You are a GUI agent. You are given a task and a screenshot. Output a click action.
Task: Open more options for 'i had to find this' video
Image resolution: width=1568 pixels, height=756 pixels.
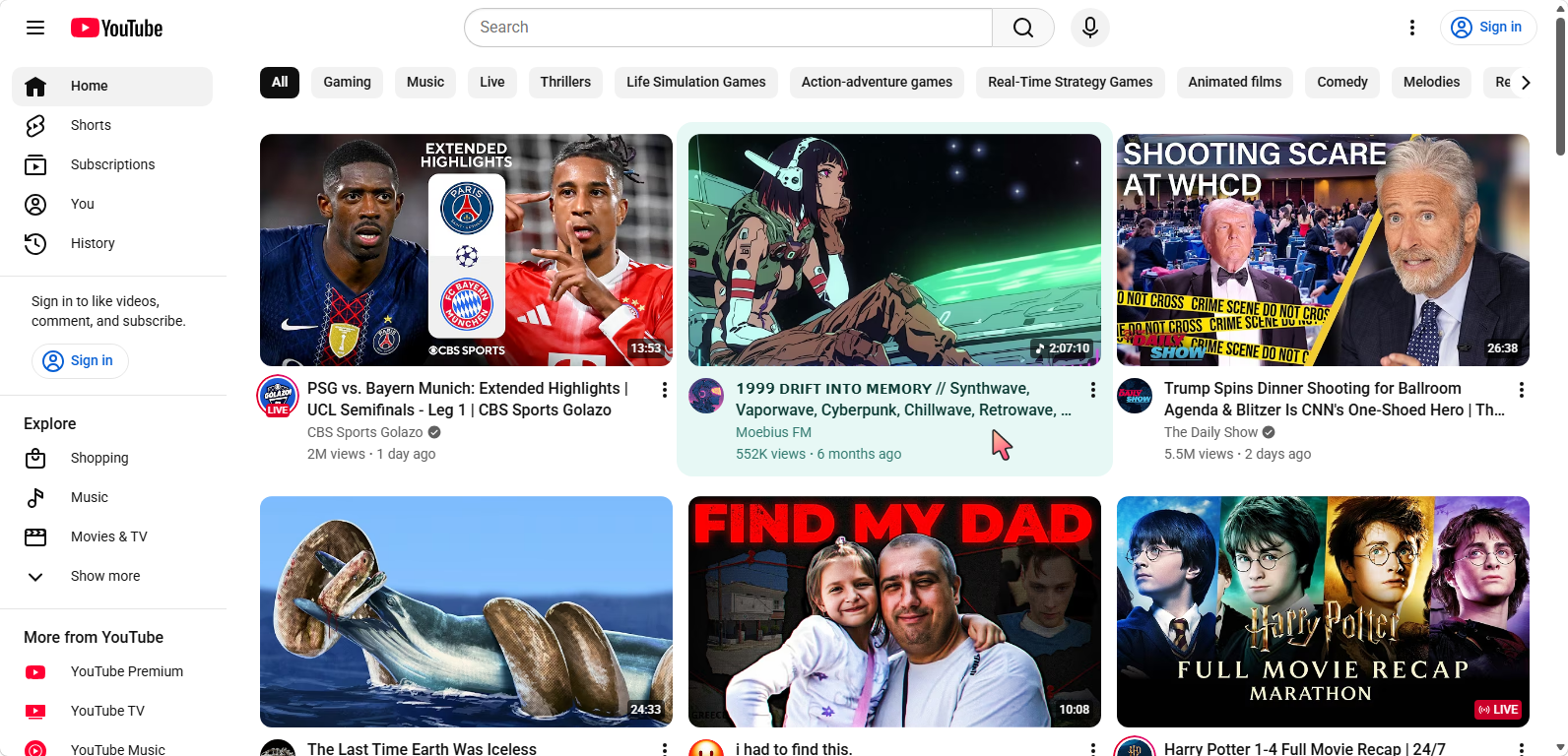(1093, 750)
